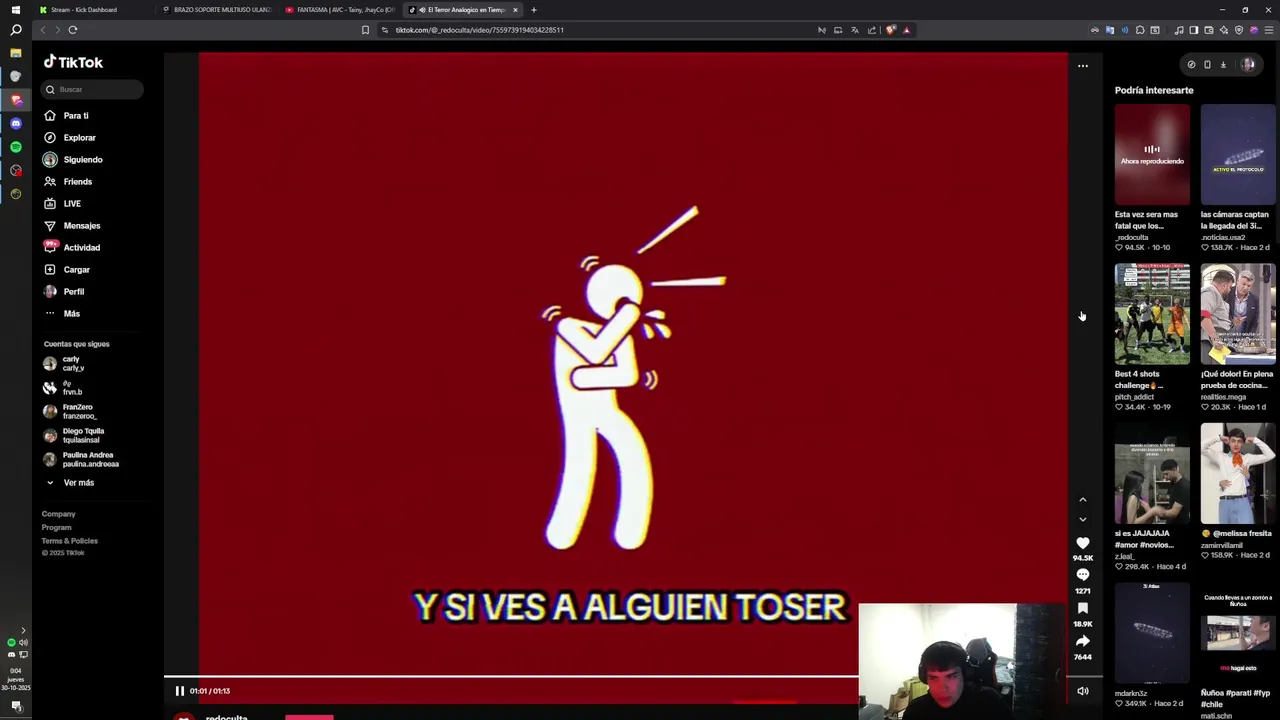Open the Windows Start menu
Screen dimensions: 1280x720
[15, 10]
